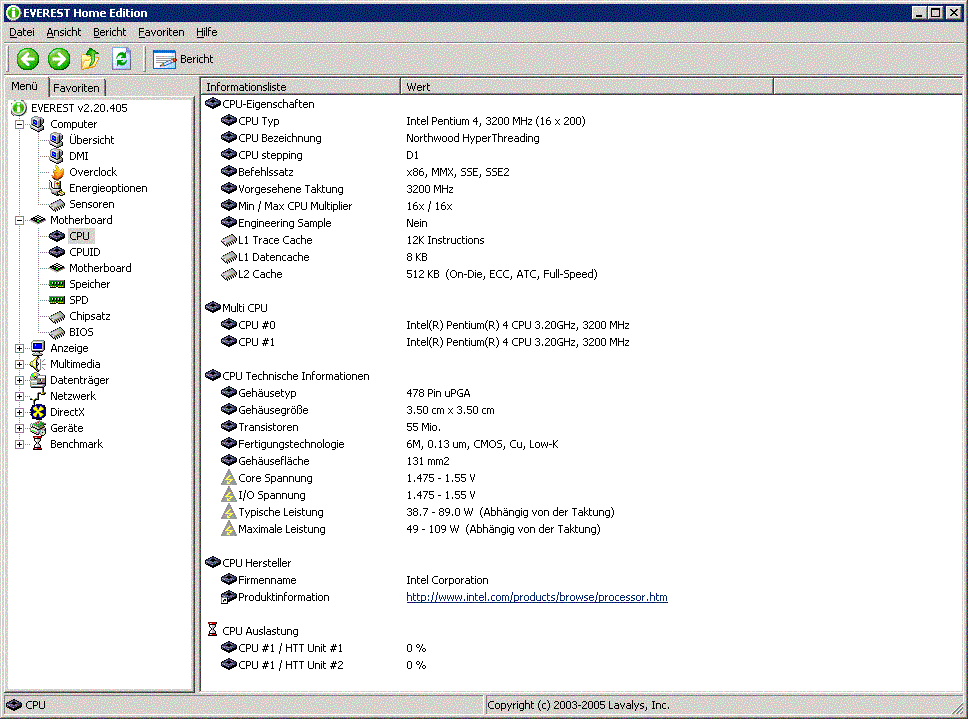This screenshot has height=719, width=968.
Task: Select the SPD memory icon
Action: click(x=57, y=300)
